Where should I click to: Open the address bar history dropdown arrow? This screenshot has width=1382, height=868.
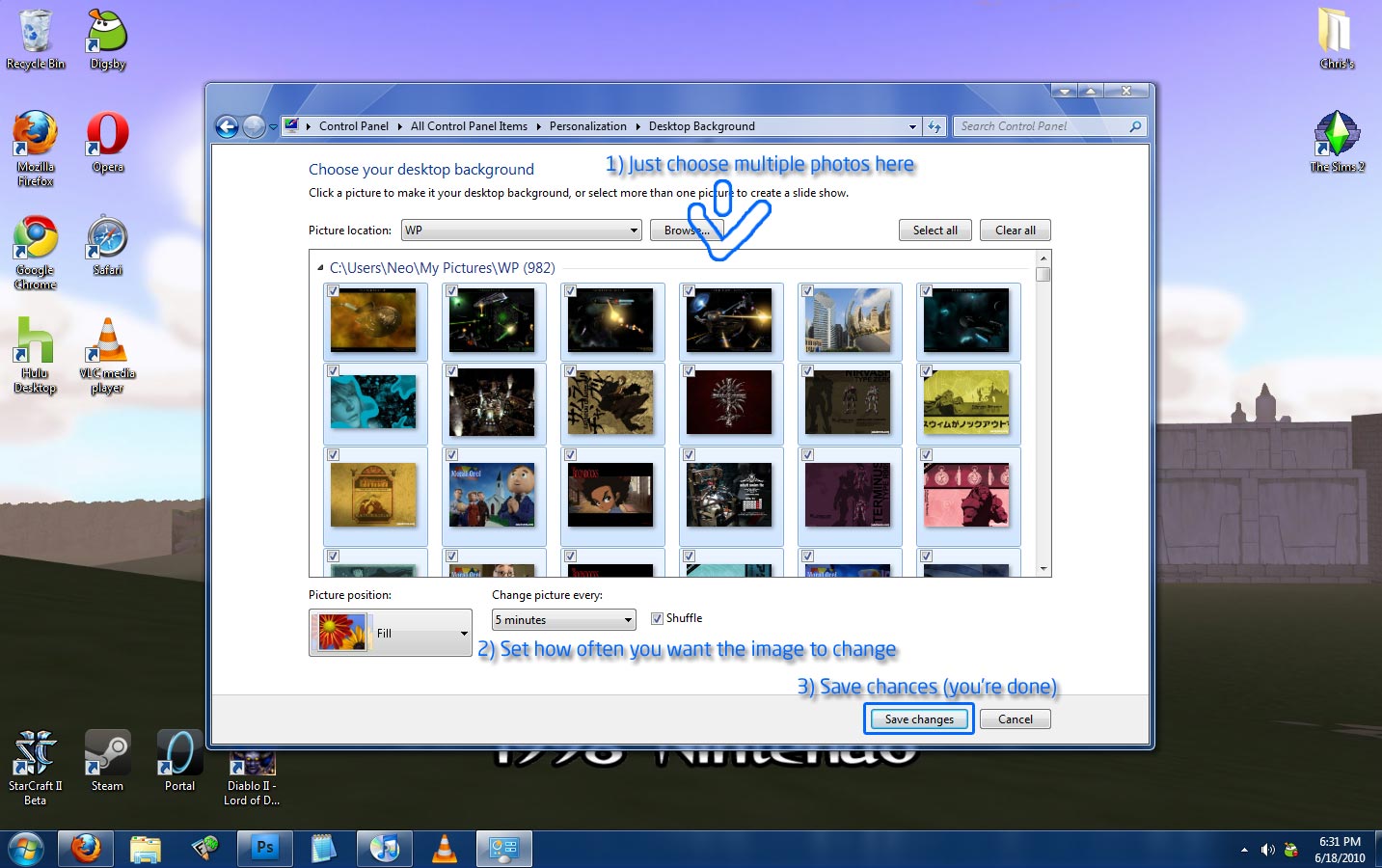[x=912, y=126]
